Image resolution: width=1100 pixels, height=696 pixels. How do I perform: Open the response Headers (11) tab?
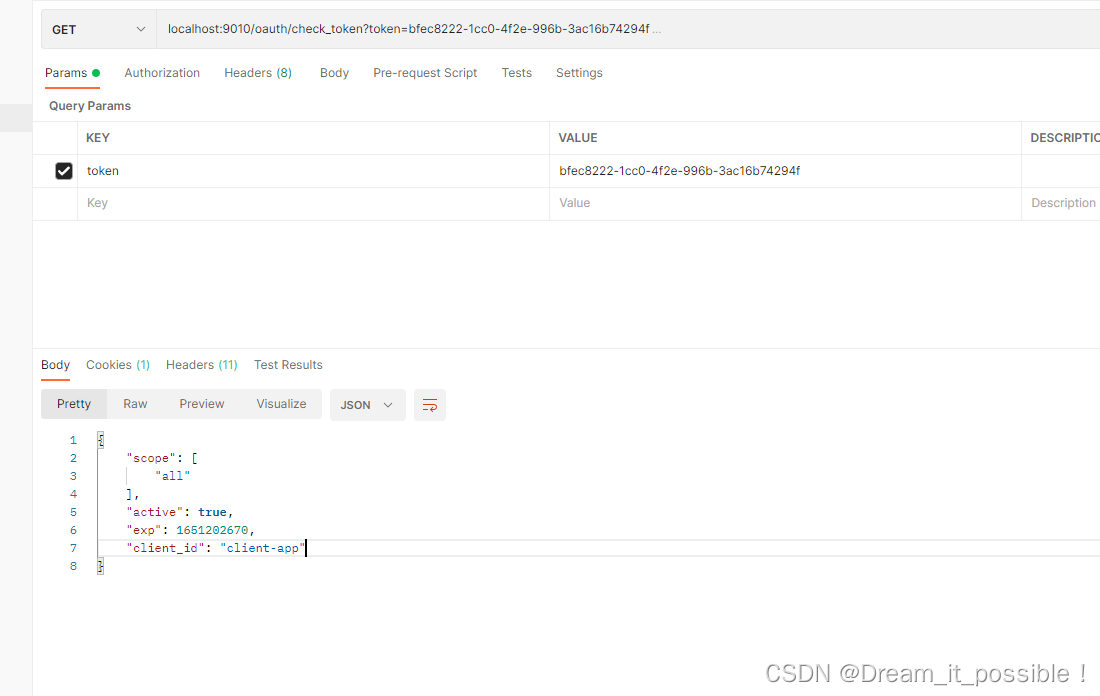201,365
